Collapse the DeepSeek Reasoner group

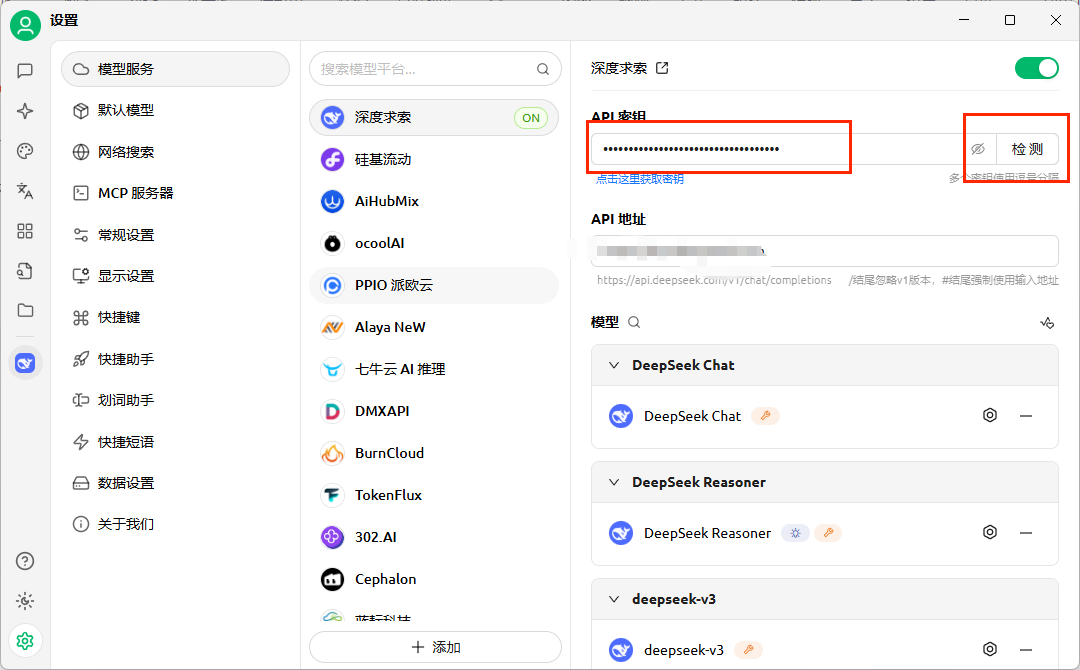pos(614,482)
